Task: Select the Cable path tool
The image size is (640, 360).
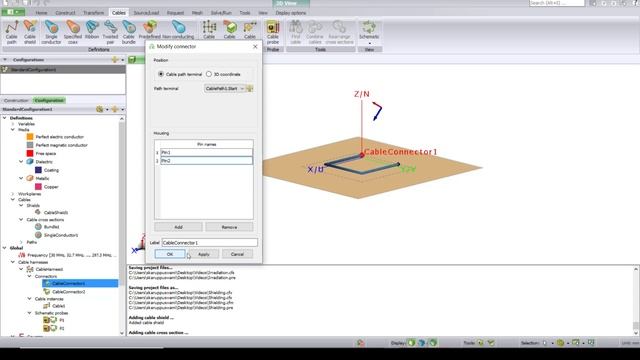Action: 11,32
